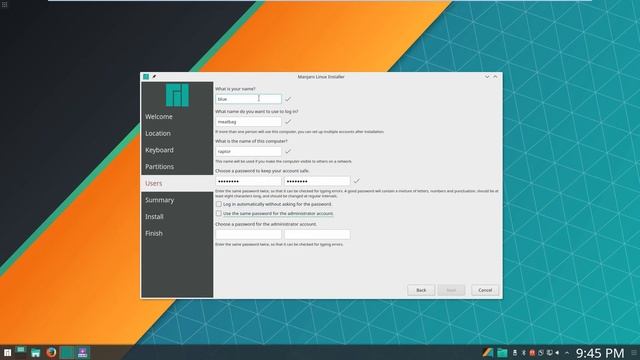The width and height of the screenshot is (640, 360).
Task: Select the Partitions step in sidebar
Action: (177, 167)
